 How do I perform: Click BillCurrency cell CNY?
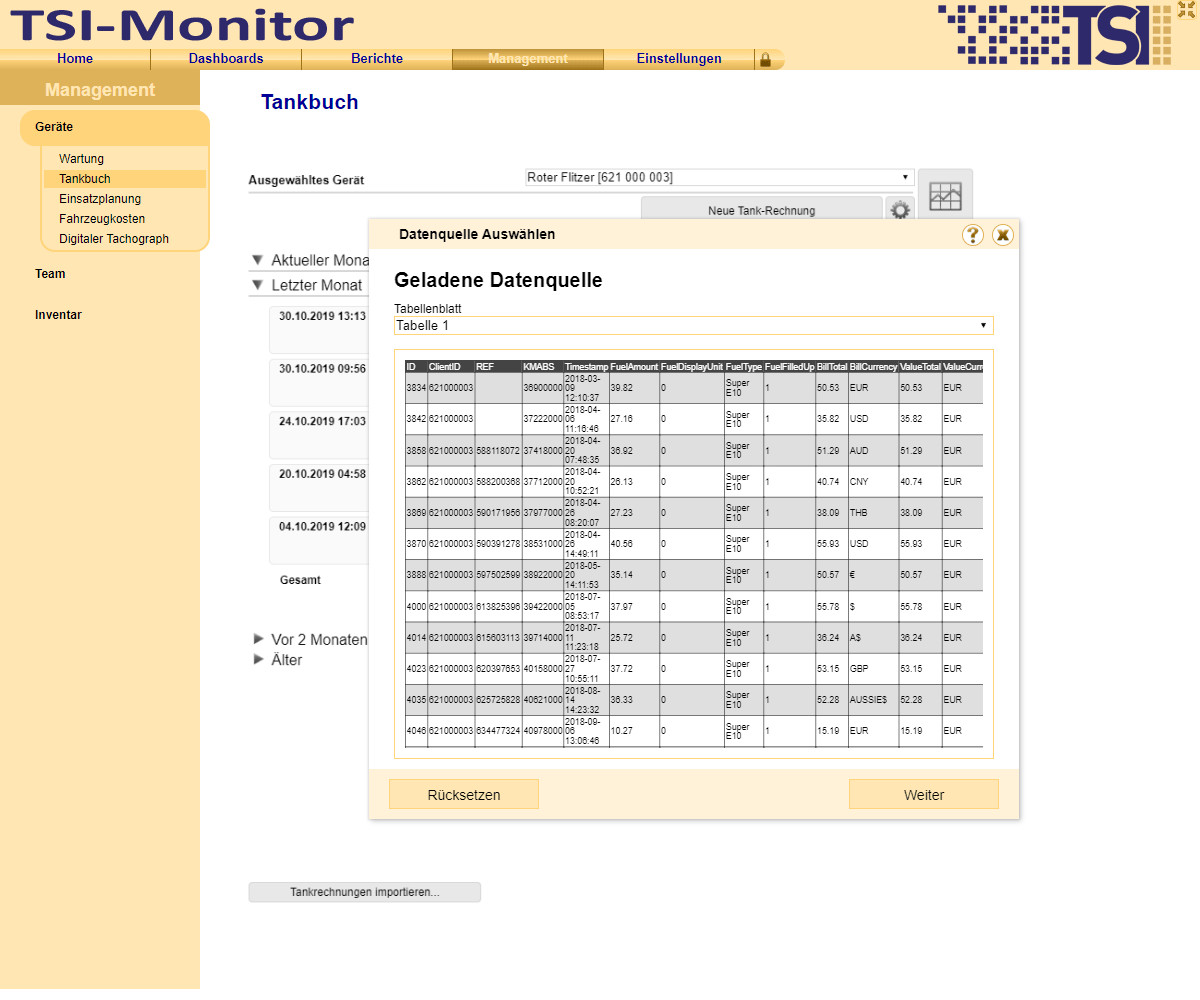[x=873, y=482]
